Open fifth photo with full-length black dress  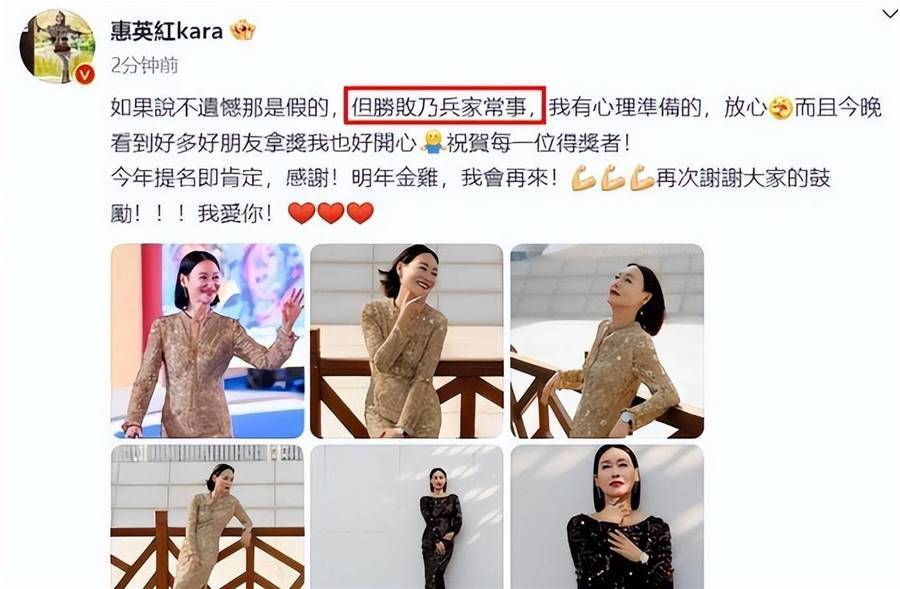[x=407, y=517]
